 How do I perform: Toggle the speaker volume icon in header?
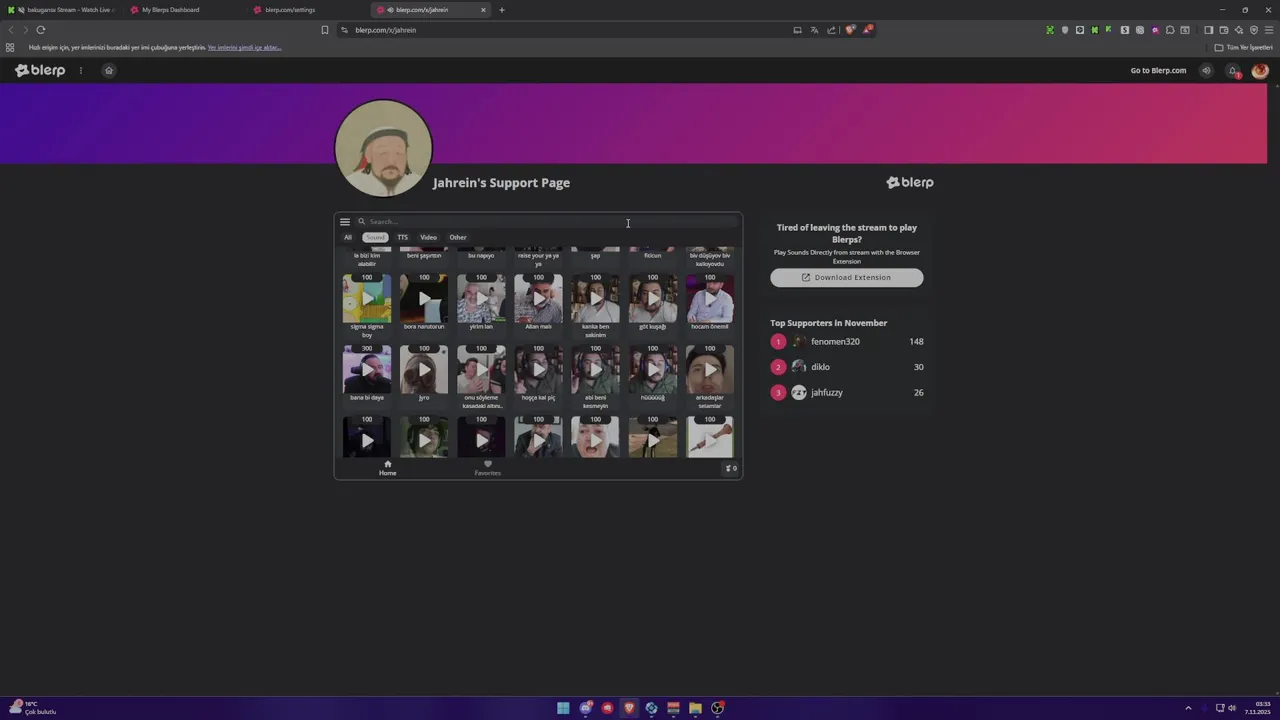[1206, 70]
